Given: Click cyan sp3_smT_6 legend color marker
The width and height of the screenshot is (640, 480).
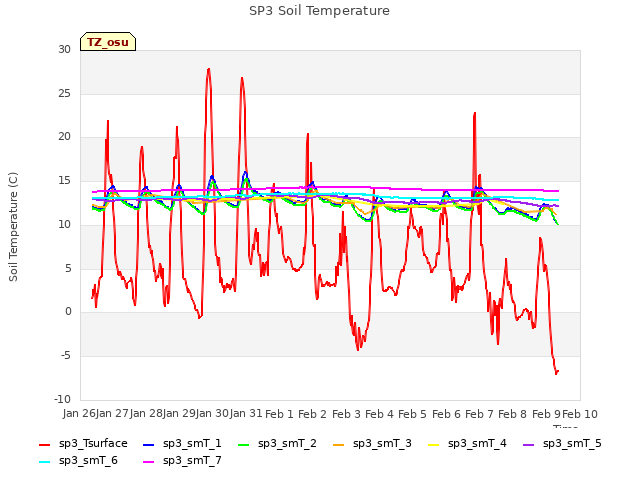Looking at the screenshot, I should 44,462.
